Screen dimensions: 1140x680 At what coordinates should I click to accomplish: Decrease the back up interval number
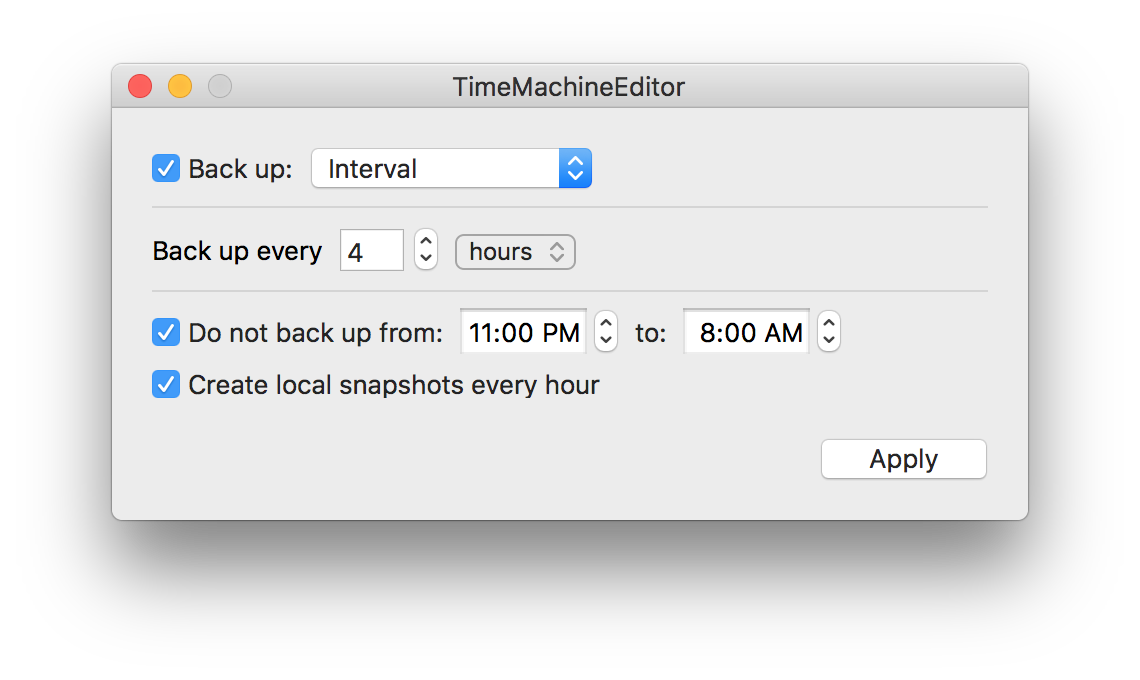[426, 259]
